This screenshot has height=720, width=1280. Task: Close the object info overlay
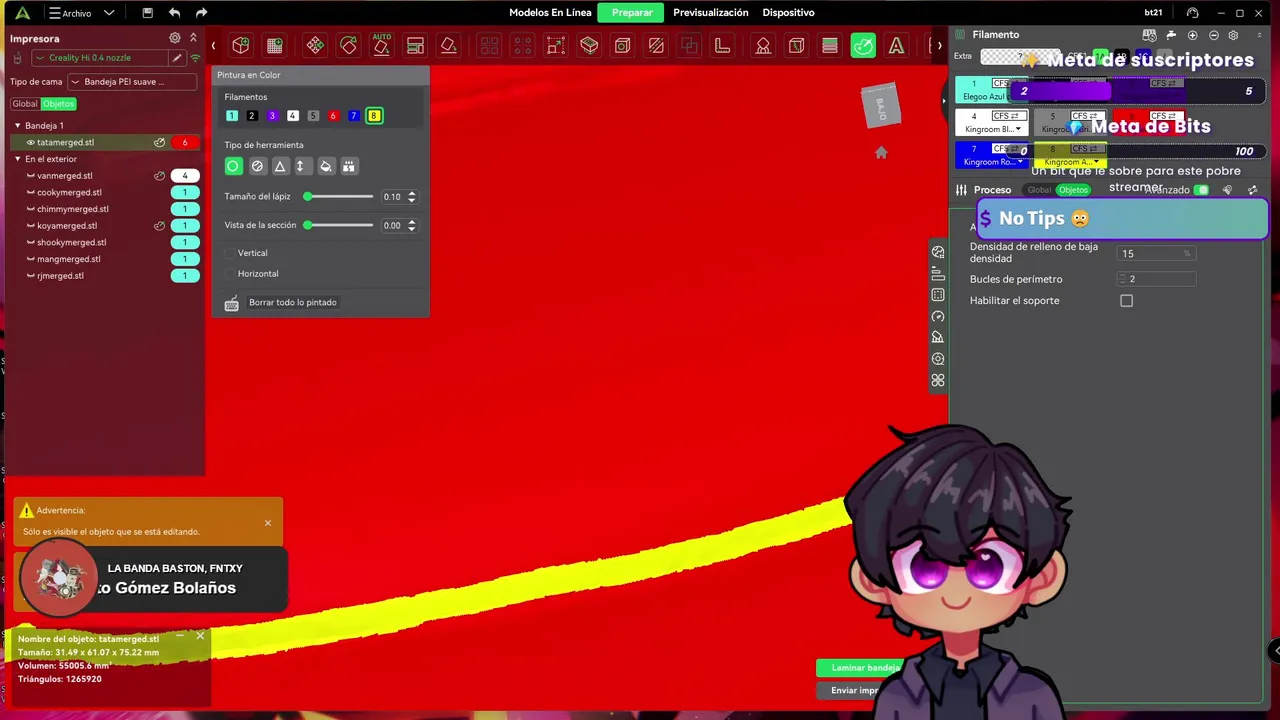(x=200, y=636)
